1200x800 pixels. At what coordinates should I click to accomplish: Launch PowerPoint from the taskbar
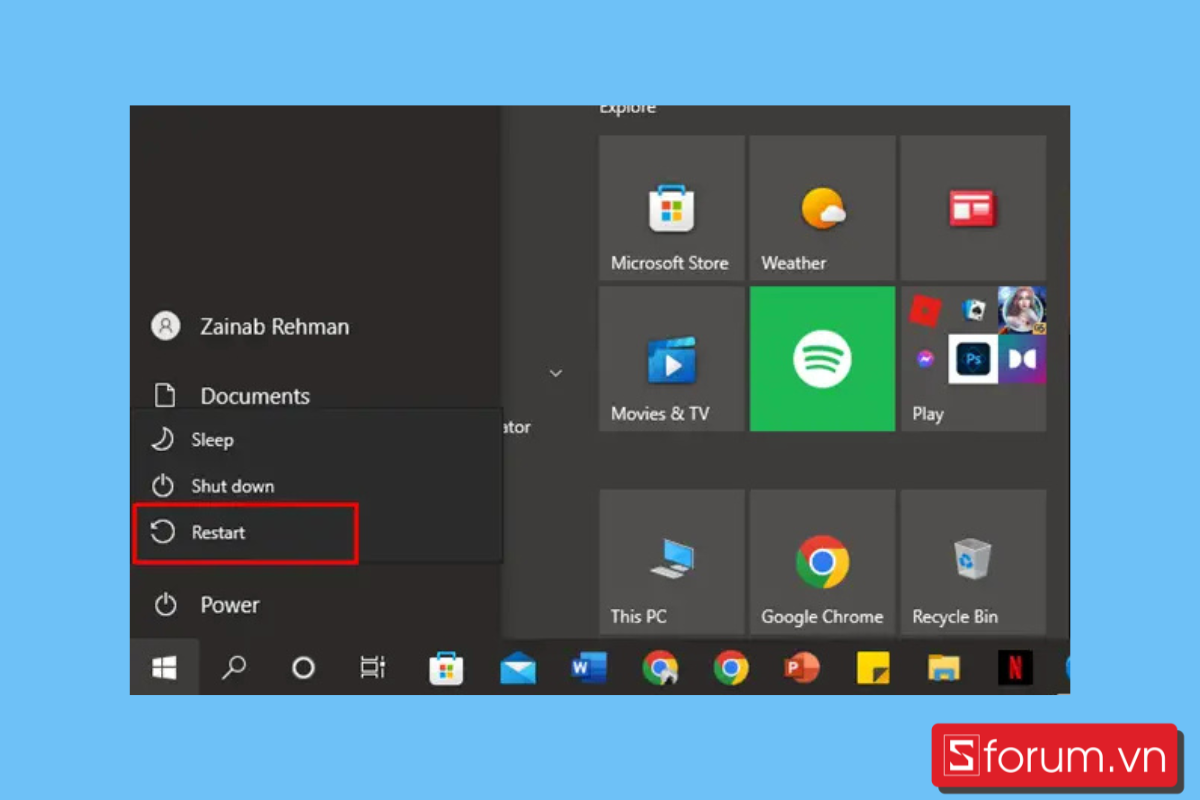point(802,668)
